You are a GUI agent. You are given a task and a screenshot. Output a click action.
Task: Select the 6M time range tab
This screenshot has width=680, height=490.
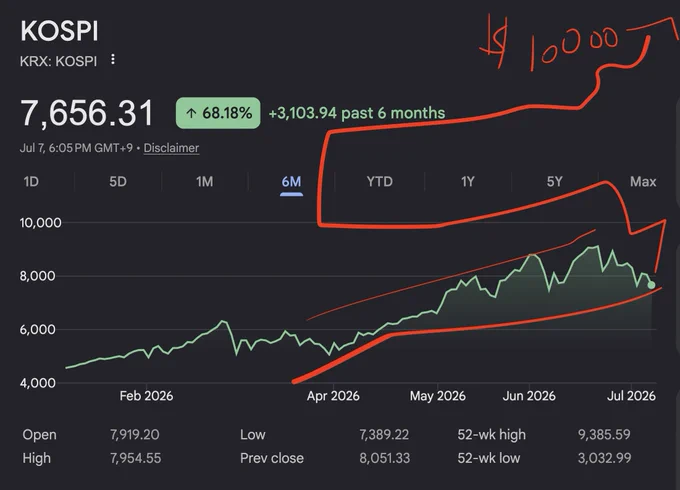point(291,181)
